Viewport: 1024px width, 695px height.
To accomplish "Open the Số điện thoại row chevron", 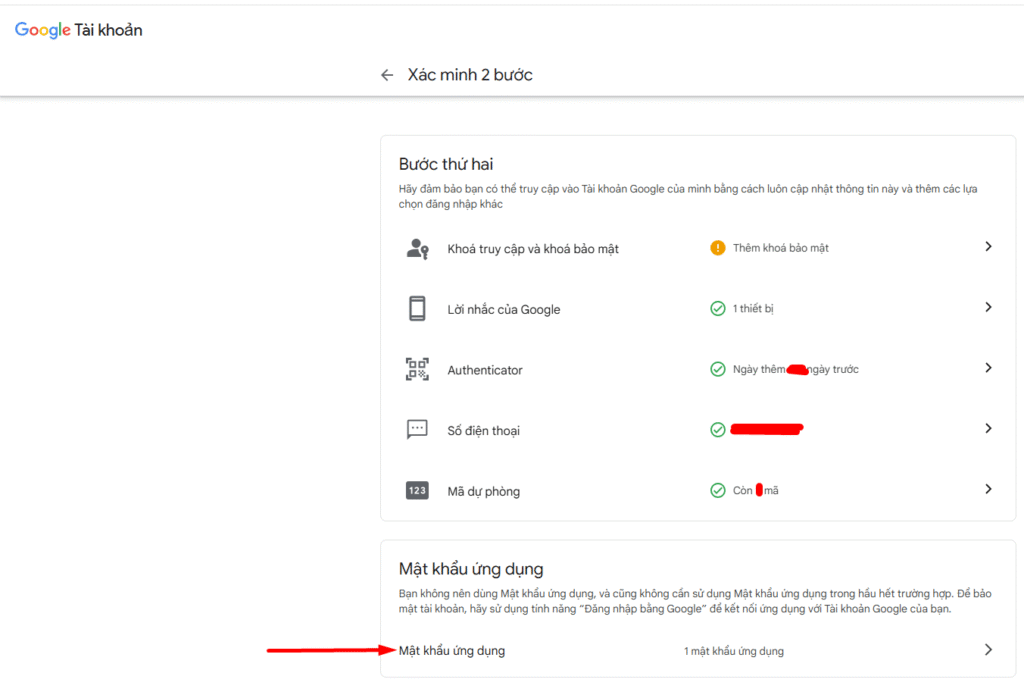I will [x=988, y=429].
